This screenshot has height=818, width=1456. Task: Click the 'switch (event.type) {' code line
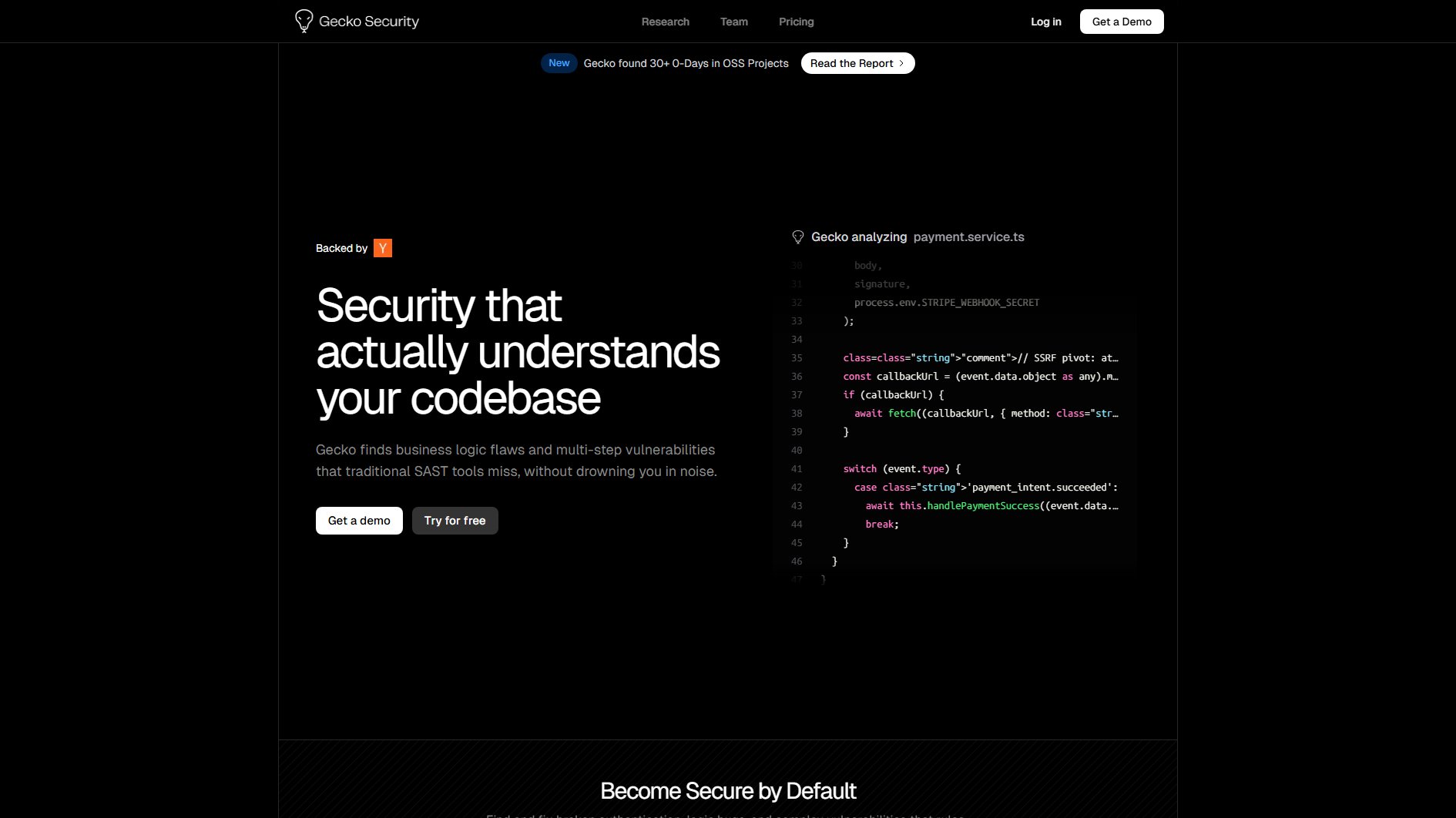pyautogui.click(x=902, y=469)
